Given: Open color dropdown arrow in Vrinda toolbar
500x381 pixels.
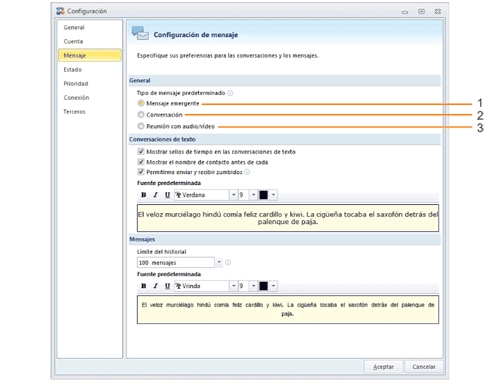Looking at the screenshot, I should (x=273, y=286).
